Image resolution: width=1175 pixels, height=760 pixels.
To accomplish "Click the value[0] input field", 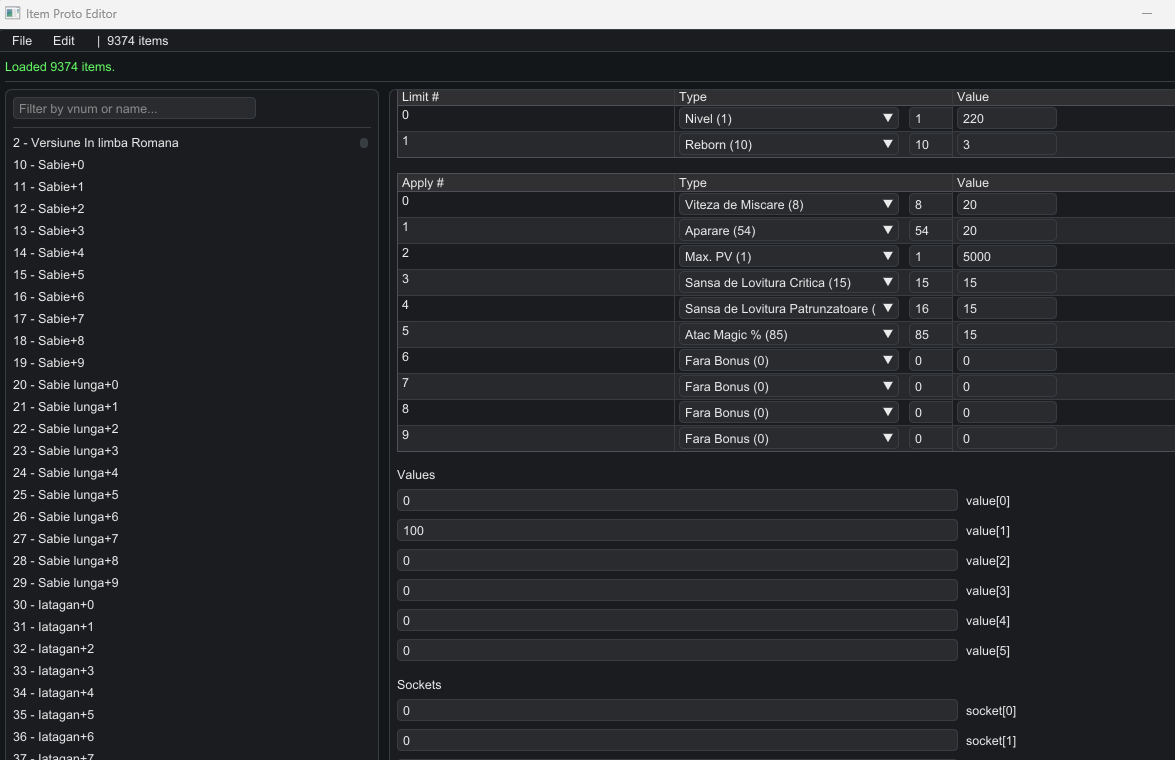I will 677,501.
